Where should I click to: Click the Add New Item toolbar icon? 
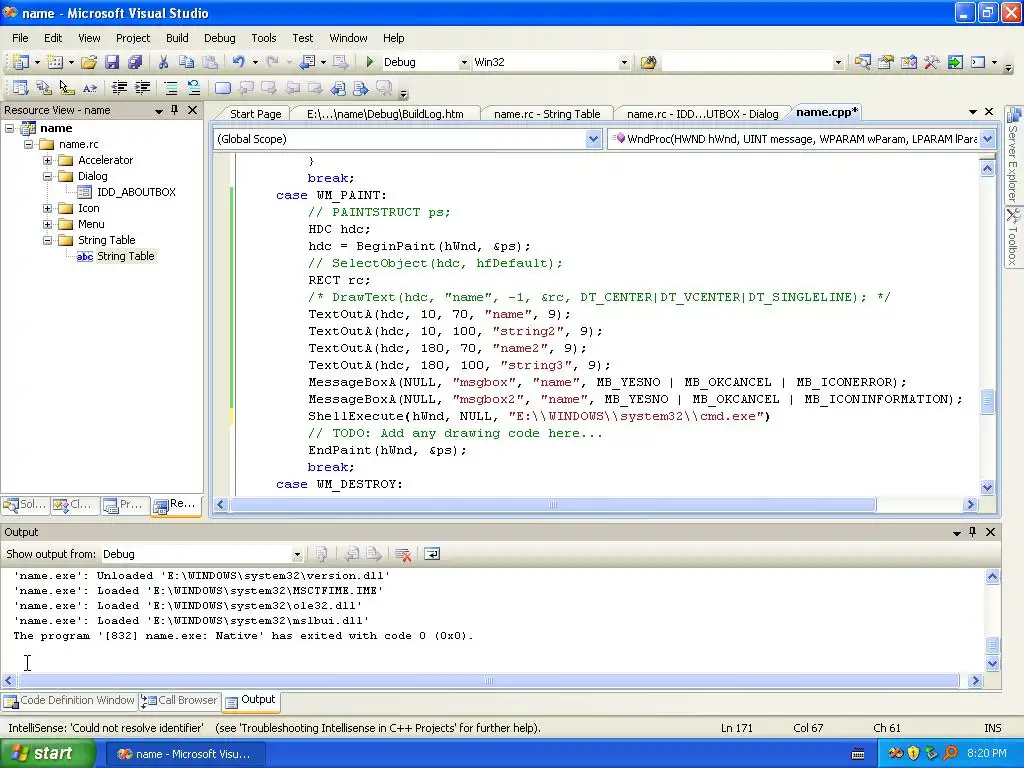tap(55, 62)
